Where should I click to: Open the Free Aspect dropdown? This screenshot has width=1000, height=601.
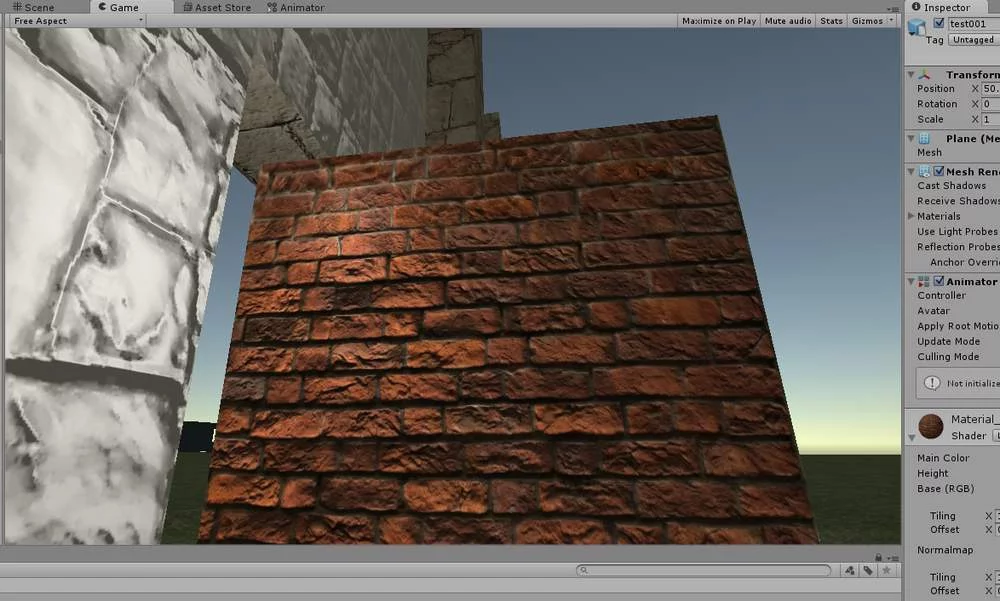(x=75, y=20)
